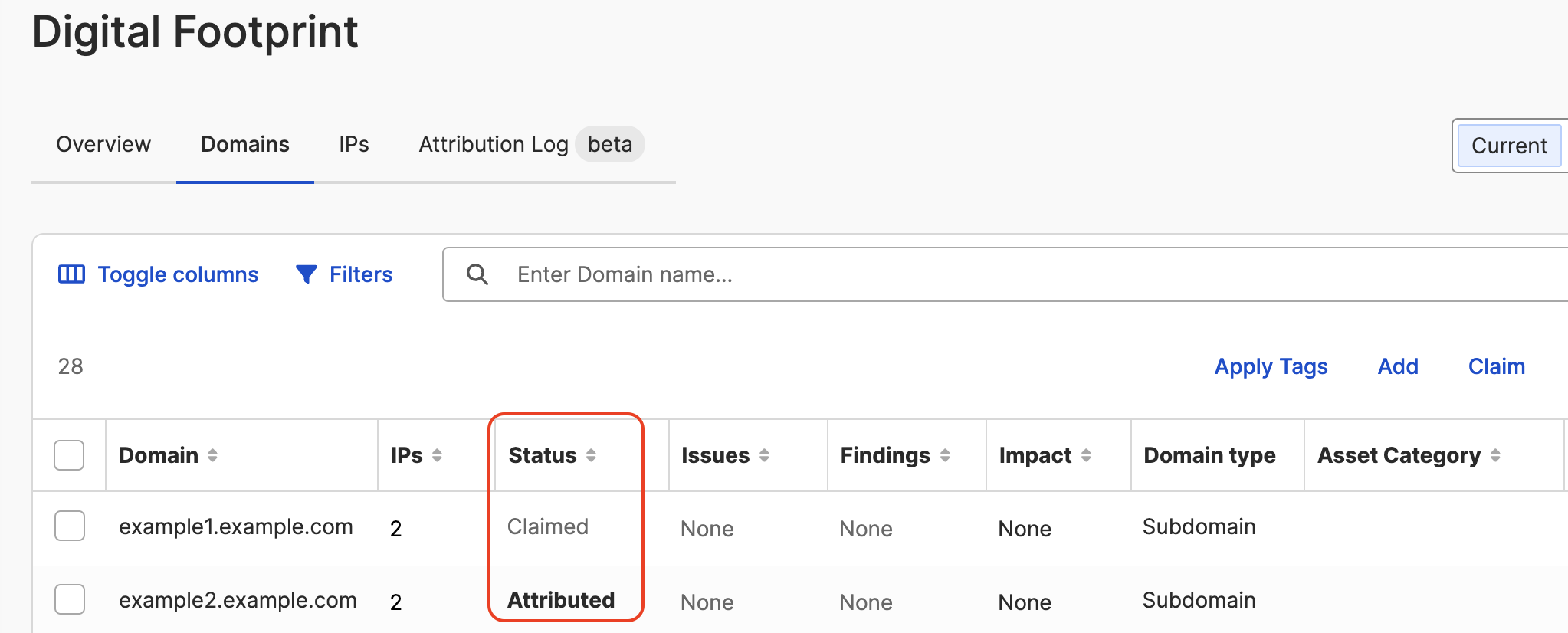Sort by Status column arrows
1568x633 pixels.
591,455
